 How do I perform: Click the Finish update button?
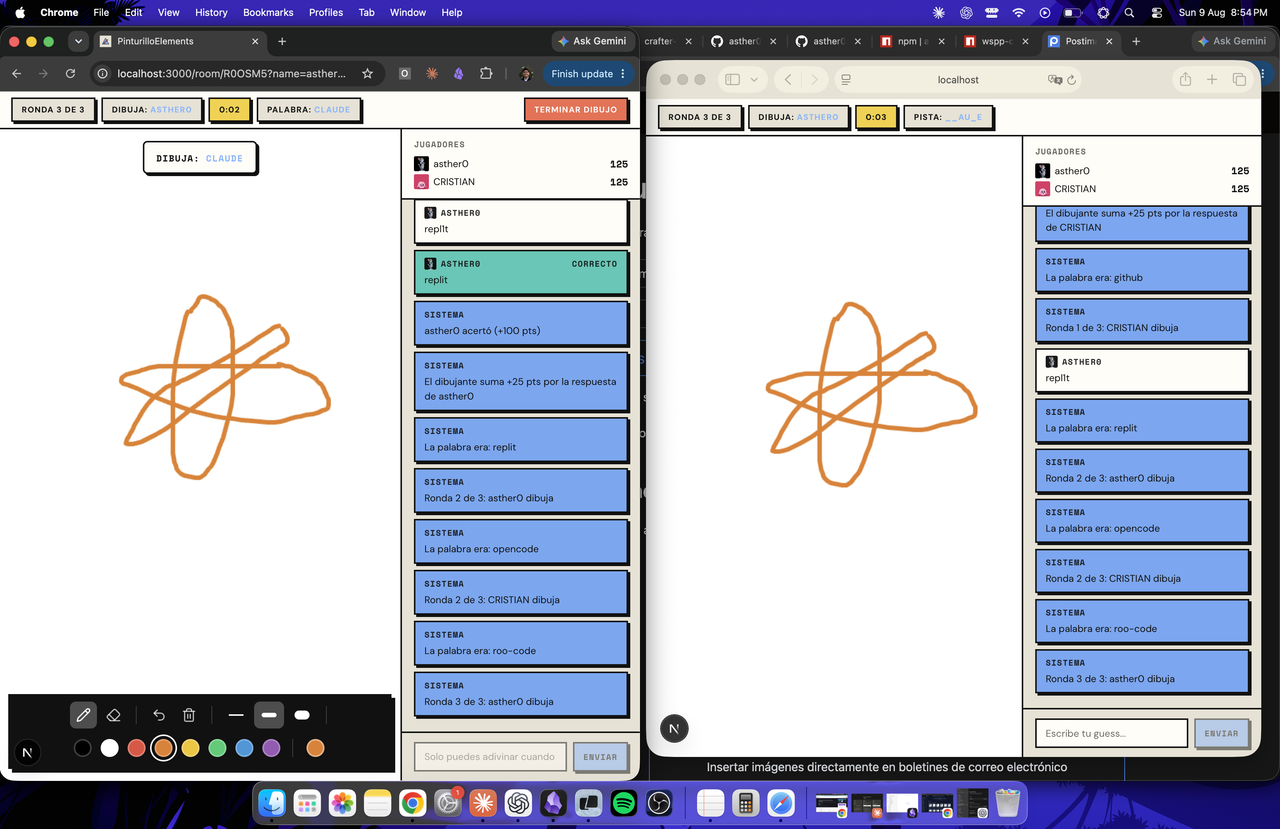click(x=589, y=74)
